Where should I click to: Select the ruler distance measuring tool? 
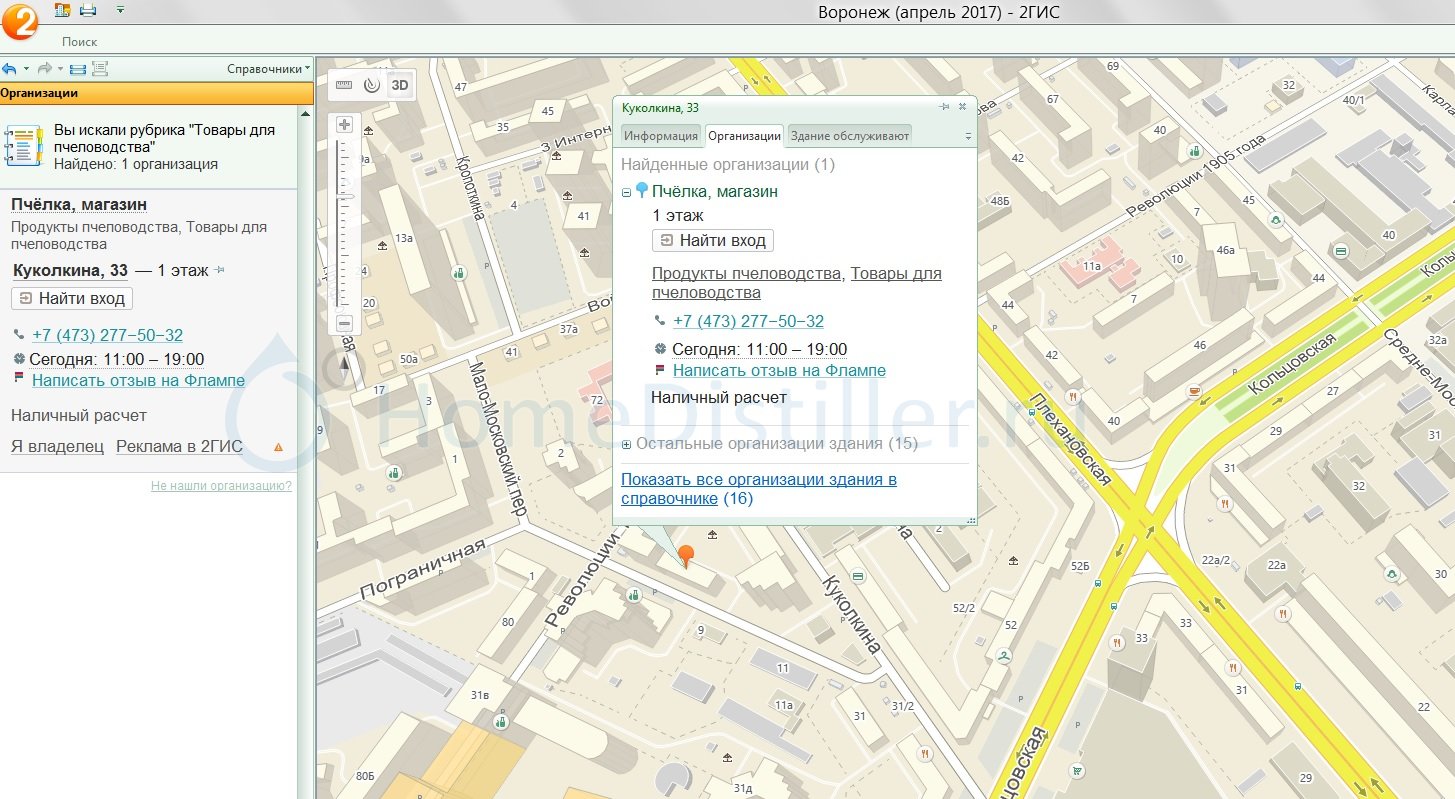(x=344, y=85)
